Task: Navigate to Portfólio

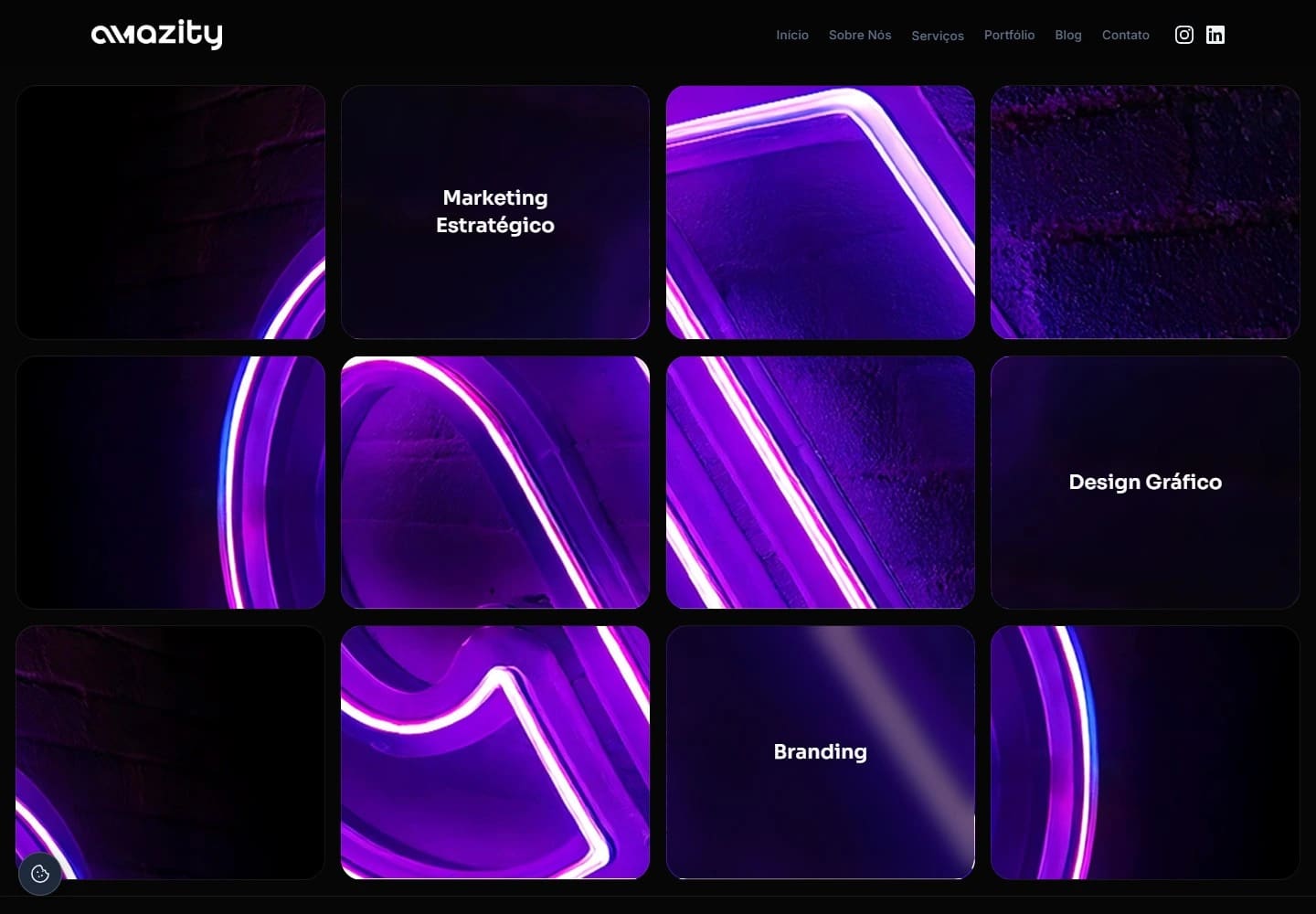Action: coord(1009,35)
